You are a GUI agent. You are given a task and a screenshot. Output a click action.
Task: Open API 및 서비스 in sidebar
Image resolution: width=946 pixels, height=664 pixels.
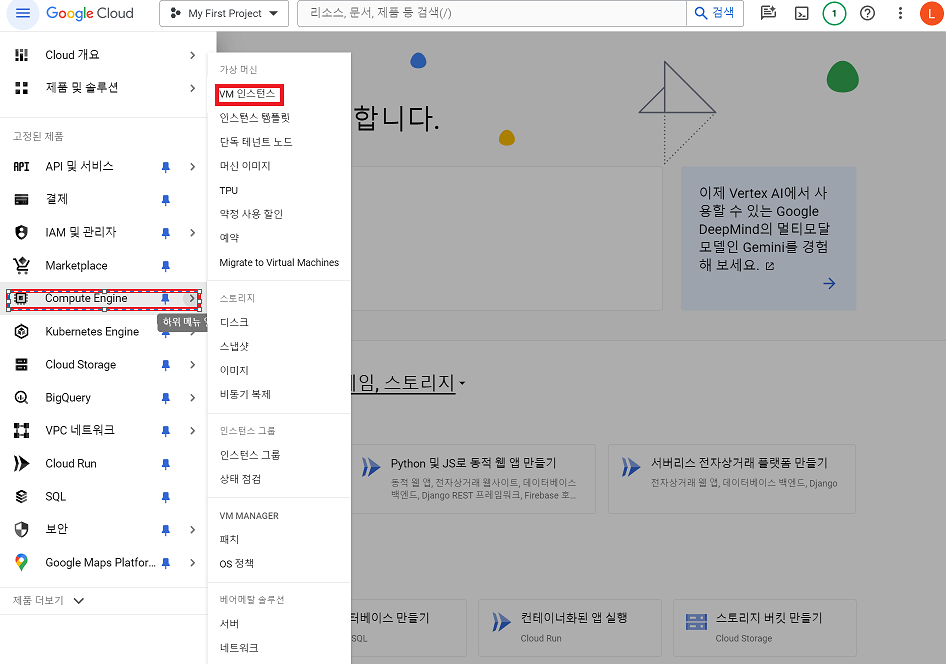click(x=79, y=166)
